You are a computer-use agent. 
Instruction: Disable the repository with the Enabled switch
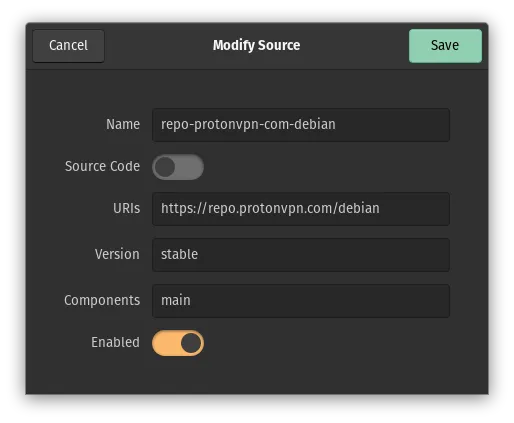[x=178, y=343]
